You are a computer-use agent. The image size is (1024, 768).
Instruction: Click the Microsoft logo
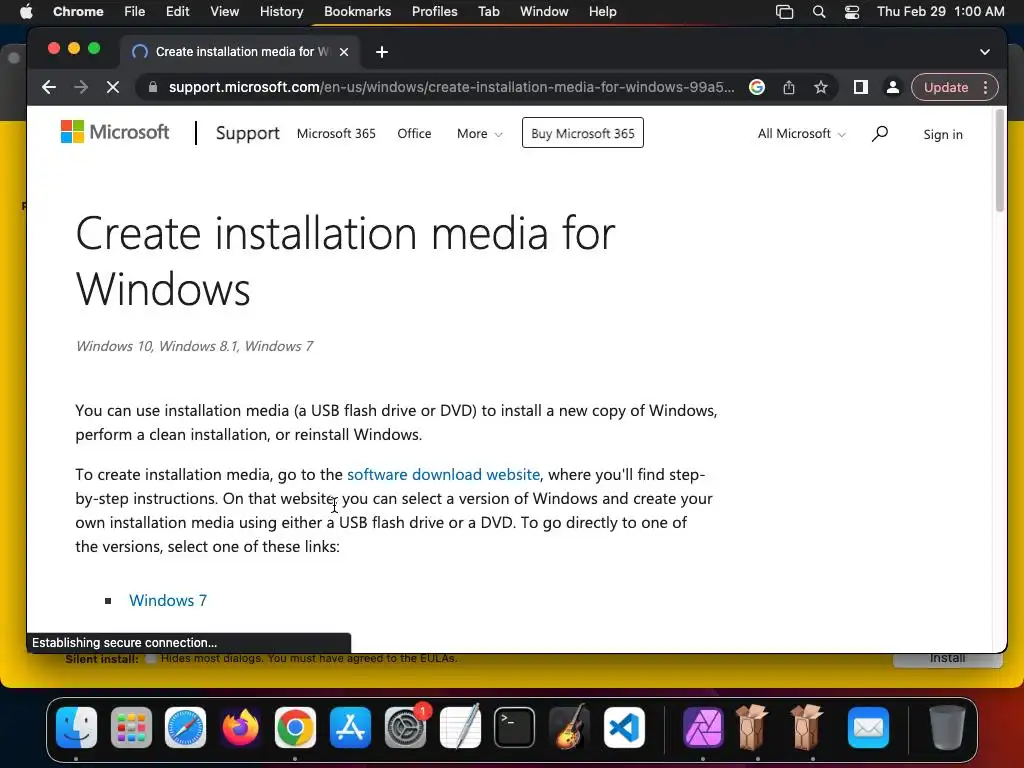click(115, 132)
